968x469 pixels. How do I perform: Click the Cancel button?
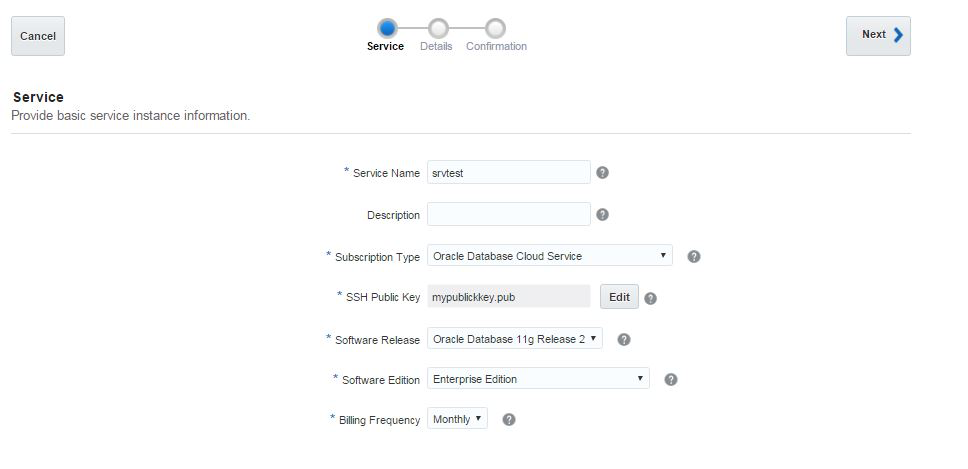pyautogui.click(x=38, y=36)
